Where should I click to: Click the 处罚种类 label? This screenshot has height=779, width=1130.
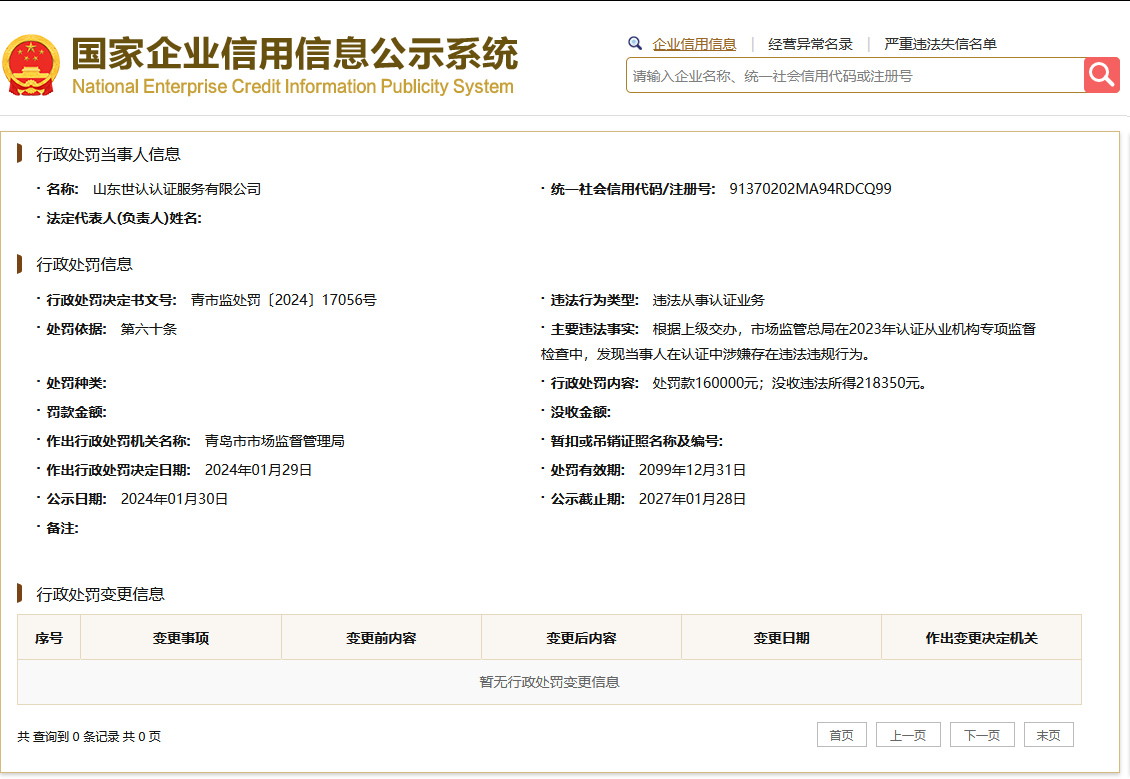[76, 383]
